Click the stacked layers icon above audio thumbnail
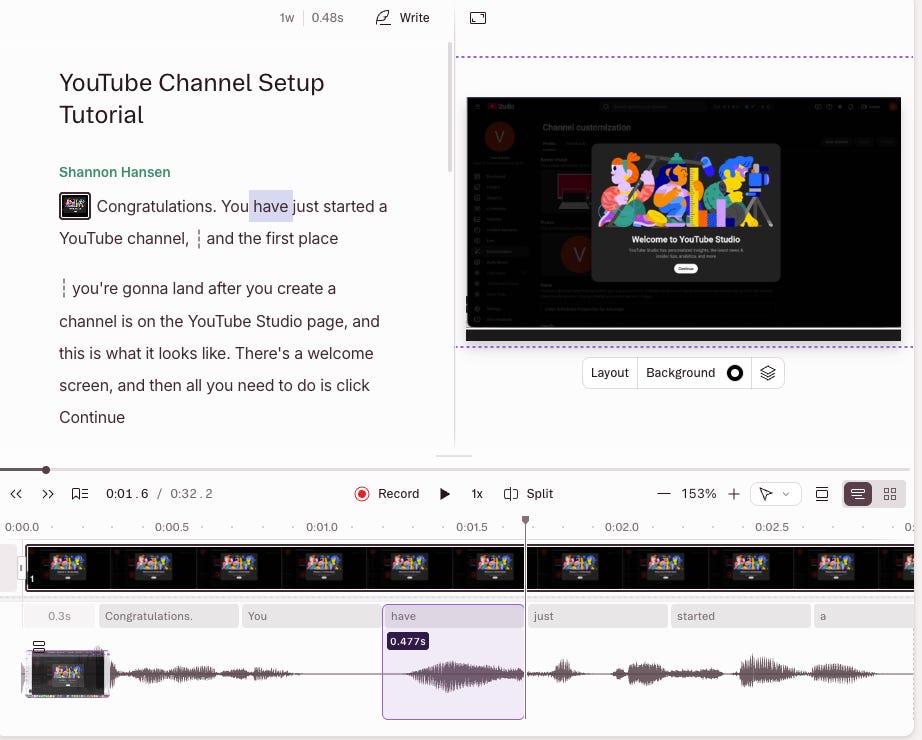This screenshot has width=922, height=740. (39, 646)
